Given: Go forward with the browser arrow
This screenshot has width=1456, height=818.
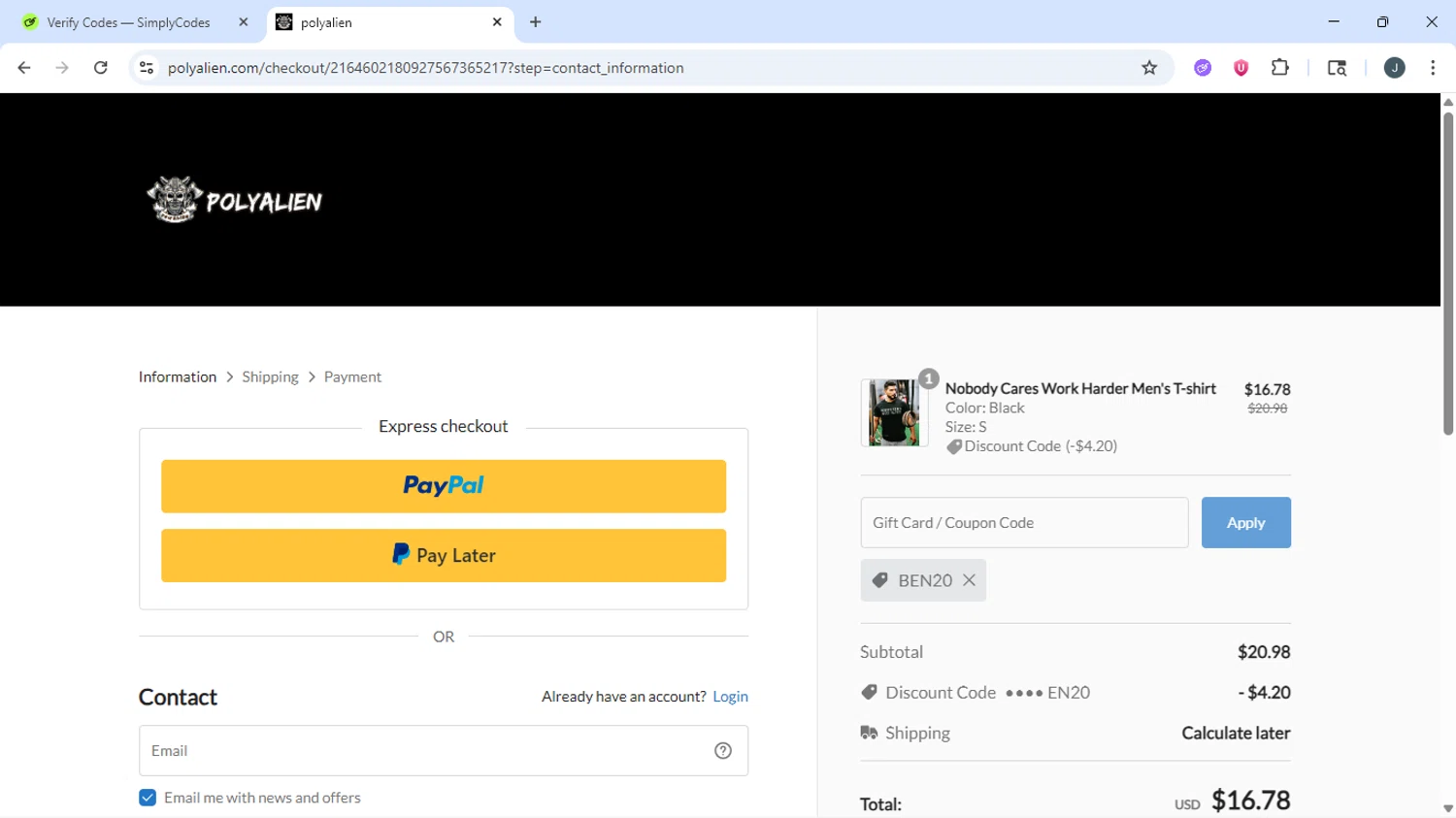Looking at the screenshot, I should click(62, 68).
